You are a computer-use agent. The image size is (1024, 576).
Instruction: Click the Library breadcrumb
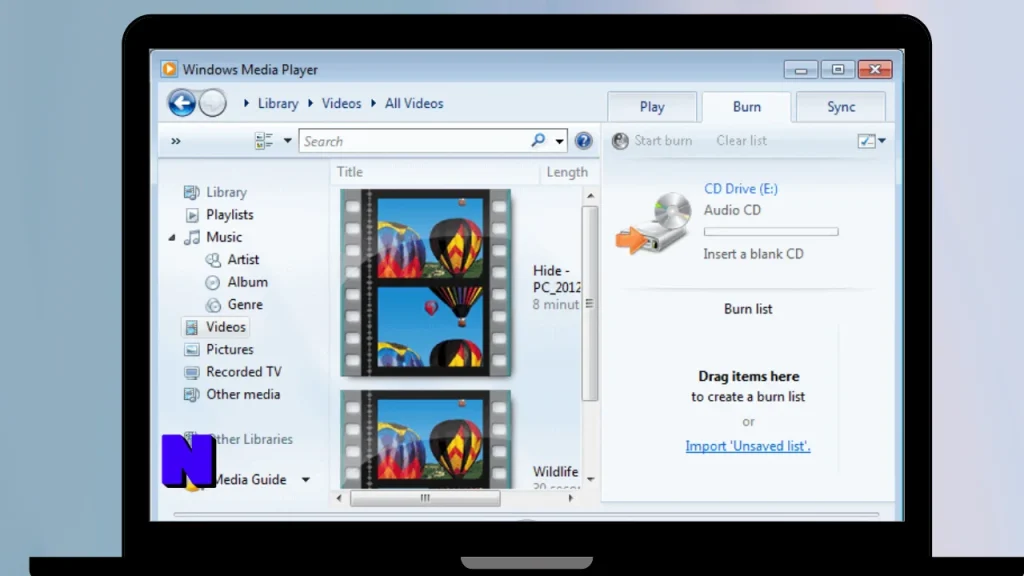pos(278,103)
